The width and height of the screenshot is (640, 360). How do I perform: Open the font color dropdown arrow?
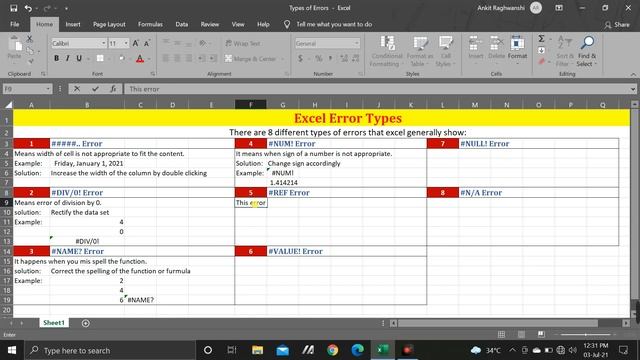[x=149, y=59]
